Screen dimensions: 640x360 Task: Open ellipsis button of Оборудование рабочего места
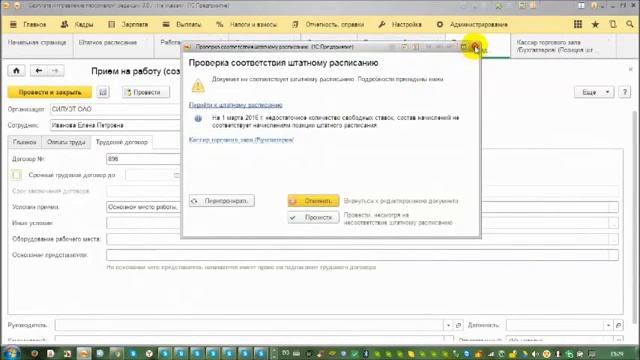tap(613, 239)
